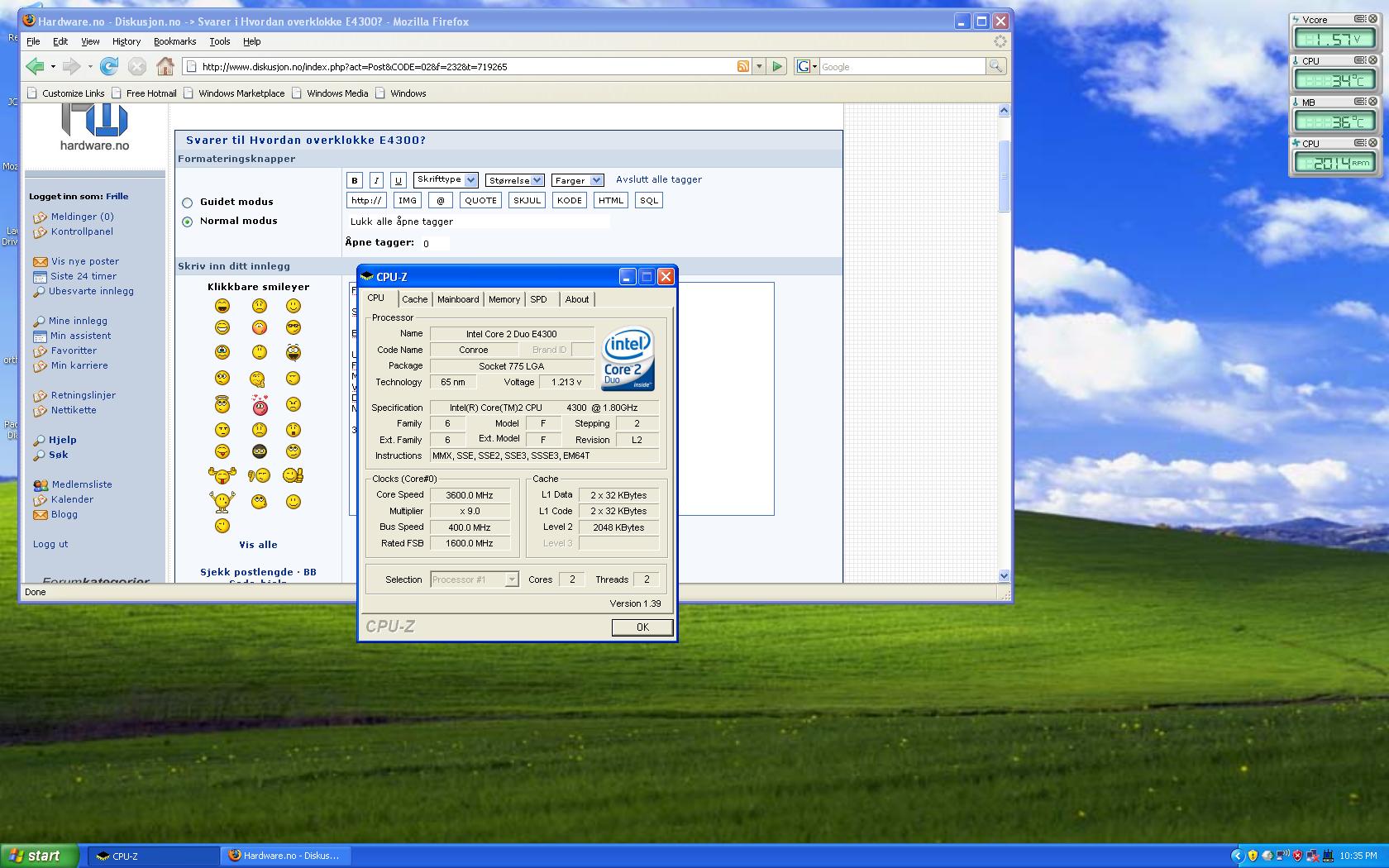Click the Italic I formatting button

pos(376,180)
